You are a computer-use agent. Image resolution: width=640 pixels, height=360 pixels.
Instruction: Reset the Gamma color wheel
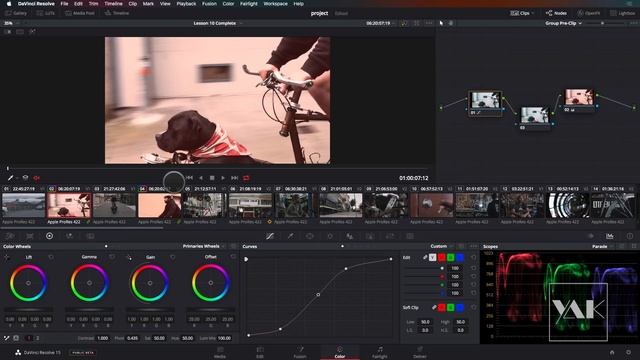point(112,257)
